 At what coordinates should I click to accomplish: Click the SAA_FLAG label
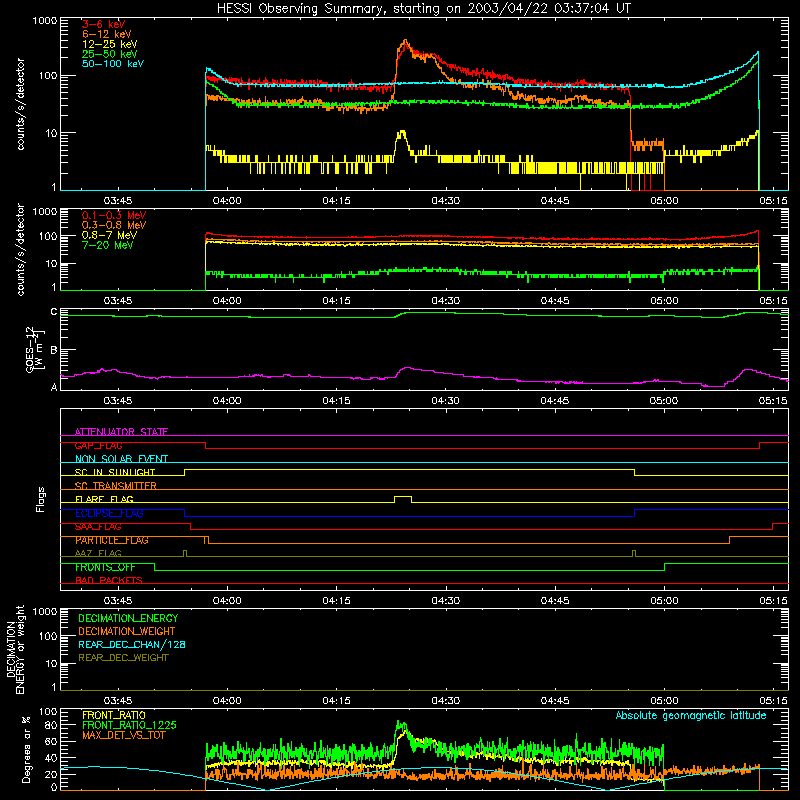coord(98,527)
